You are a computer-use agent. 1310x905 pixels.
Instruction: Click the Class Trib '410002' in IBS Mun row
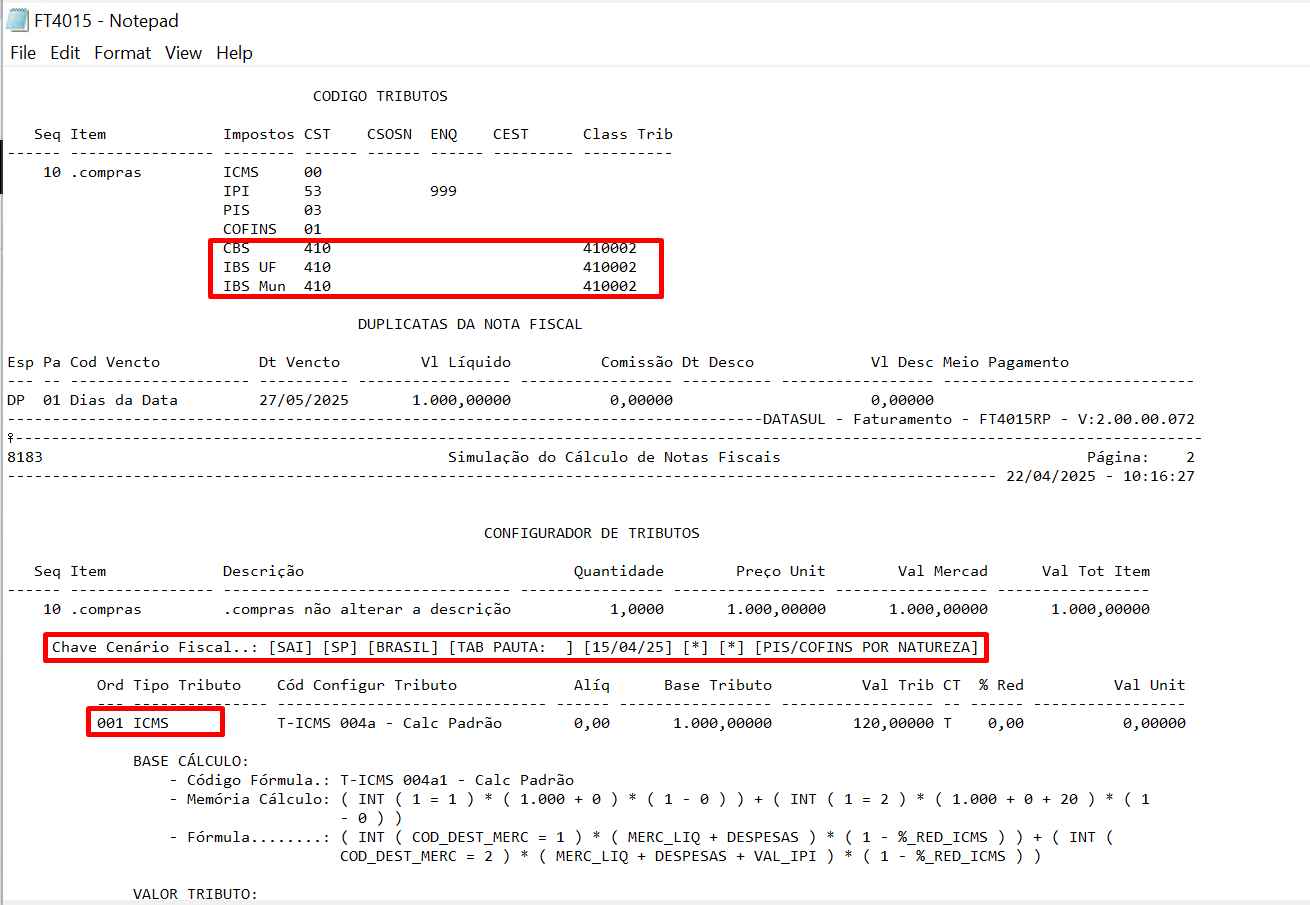click(x=610, y=286)
